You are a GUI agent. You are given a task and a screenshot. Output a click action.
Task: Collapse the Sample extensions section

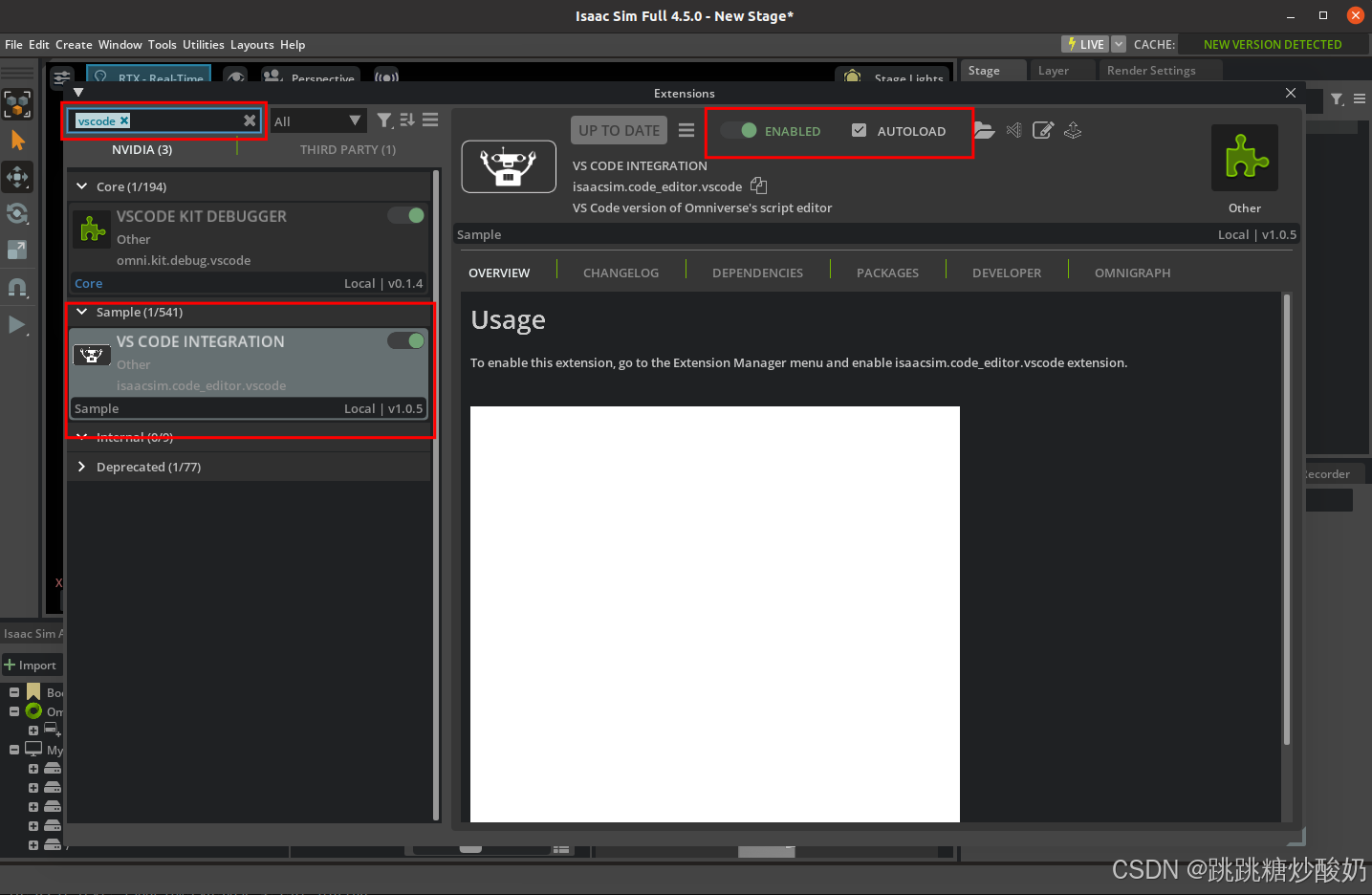click(x=81, y=312)
